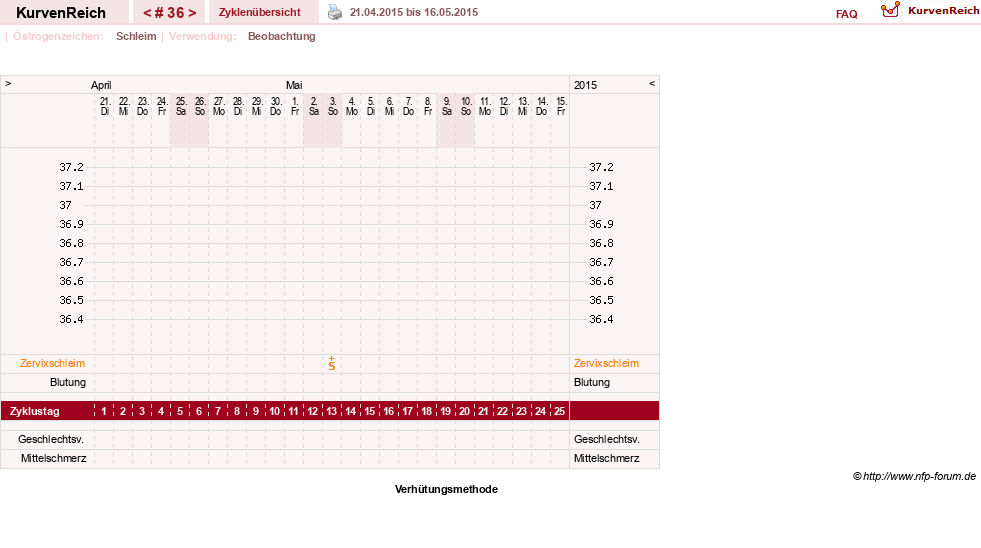Click date column 25. Sa

coord(181,106)
